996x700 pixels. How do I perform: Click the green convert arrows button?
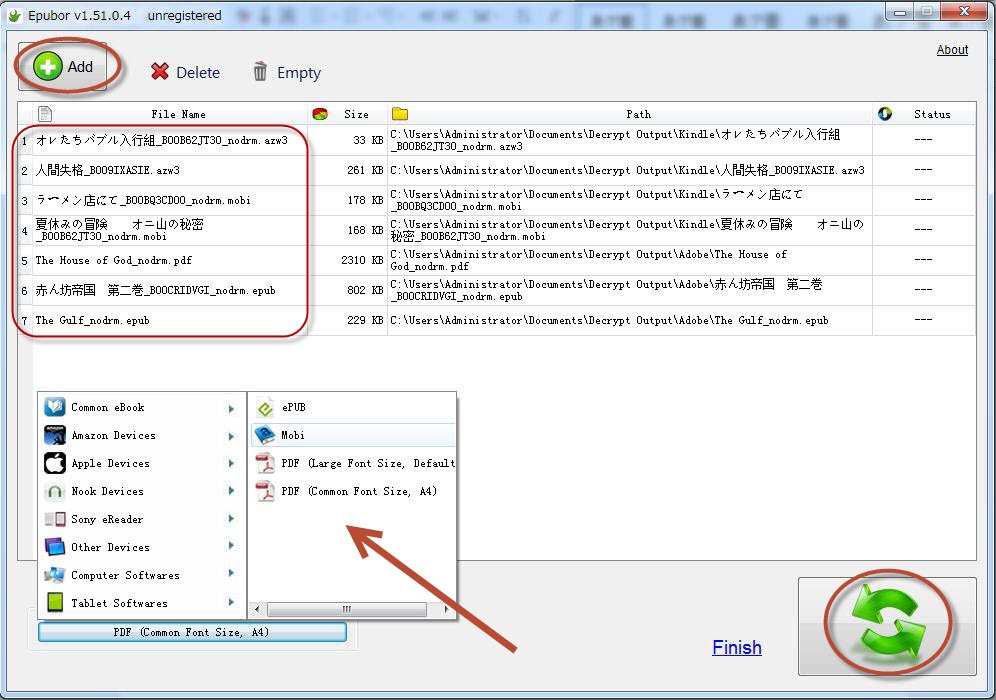pyautogui.click(x=887, y=625)
